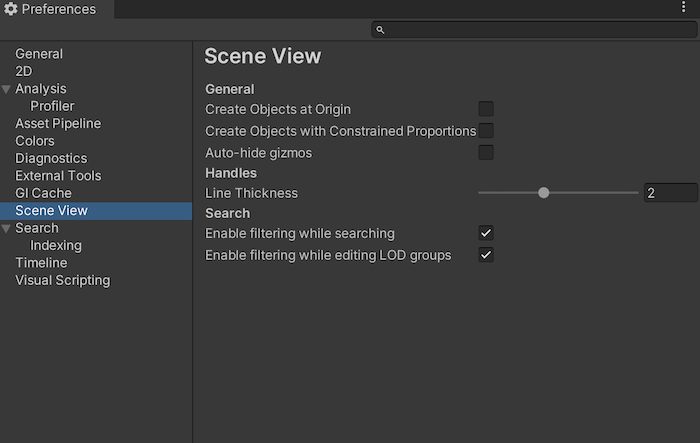Select External Tools in sidebar

pos(58,176)
